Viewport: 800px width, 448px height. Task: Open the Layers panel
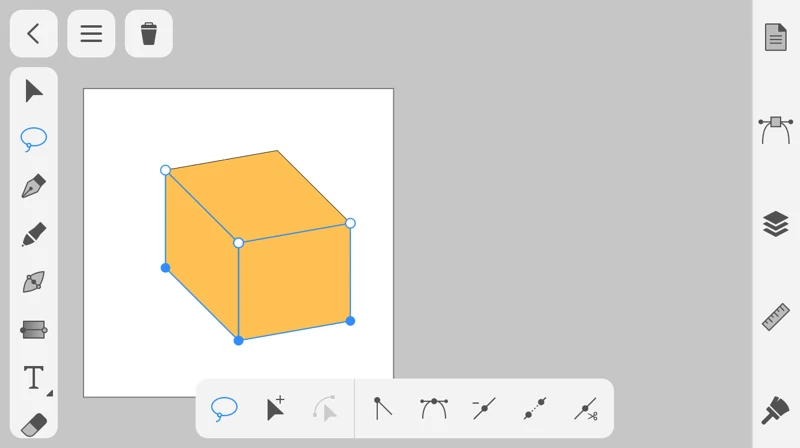776,224
